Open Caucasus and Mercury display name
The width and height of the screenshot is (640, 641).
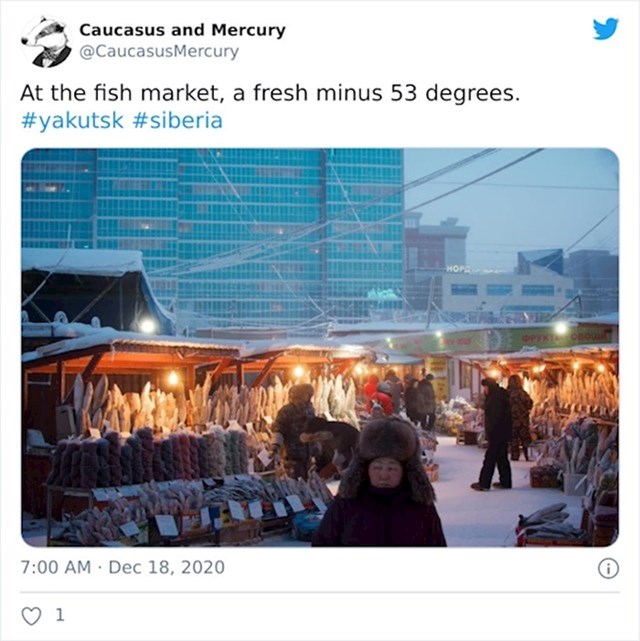(182, 30)
